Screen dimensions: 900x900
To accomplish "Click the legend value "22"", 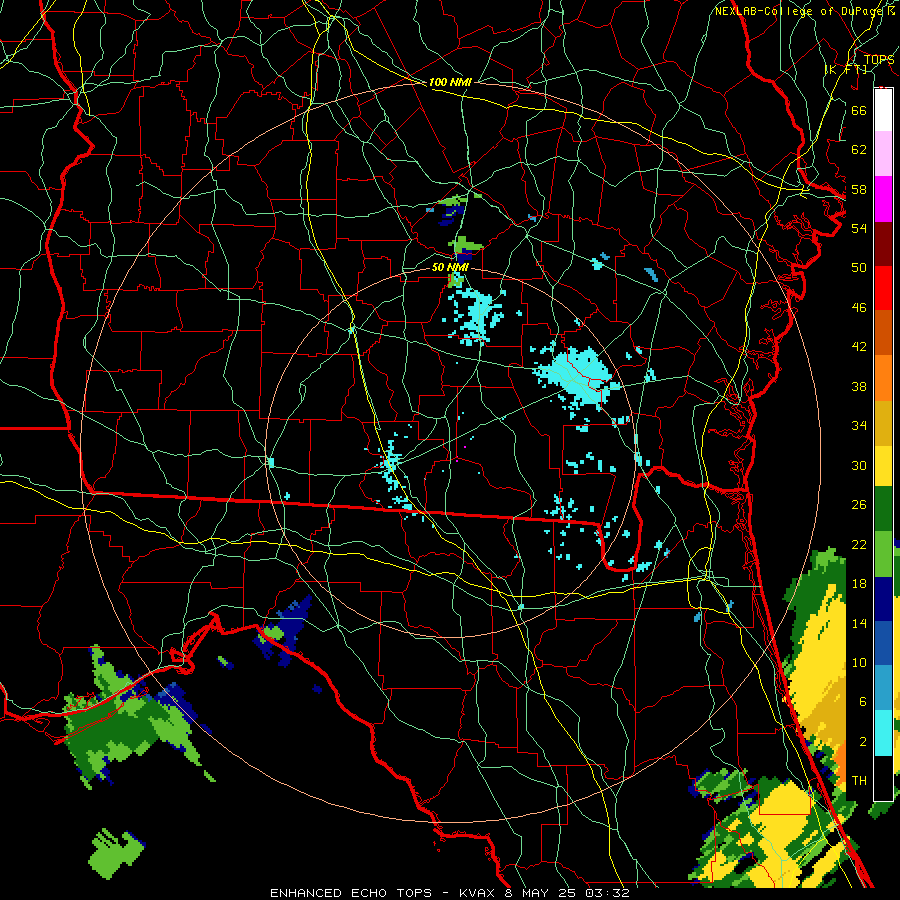I will [x=859, y=544].
